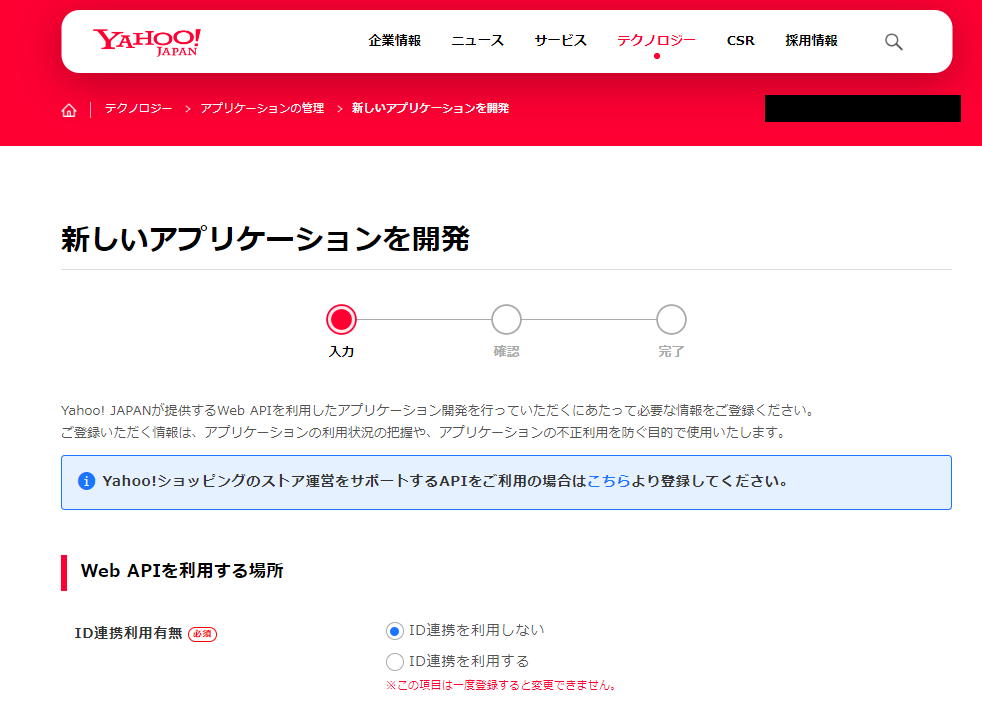
Task: Click the Yahoo! JAPAN logo
Action: (x=145, y=41)
